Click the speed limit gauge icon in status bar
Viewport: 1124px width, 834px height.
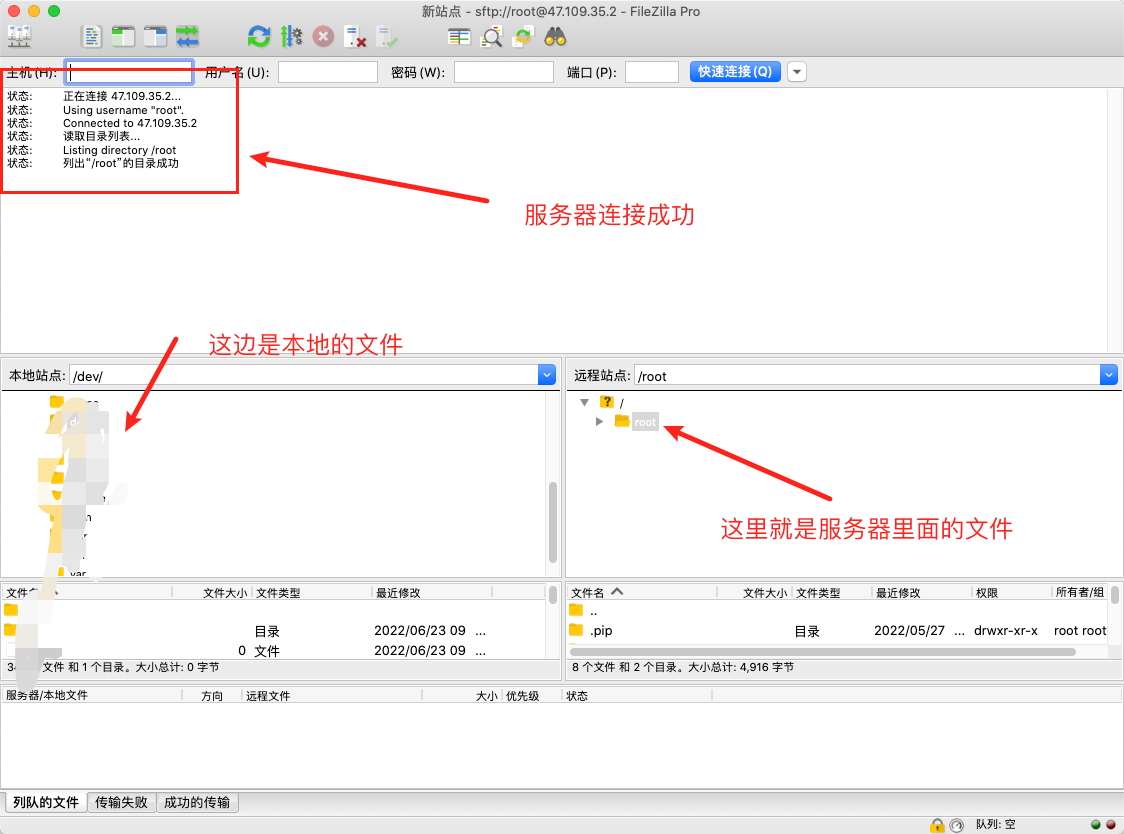point(957,825)
